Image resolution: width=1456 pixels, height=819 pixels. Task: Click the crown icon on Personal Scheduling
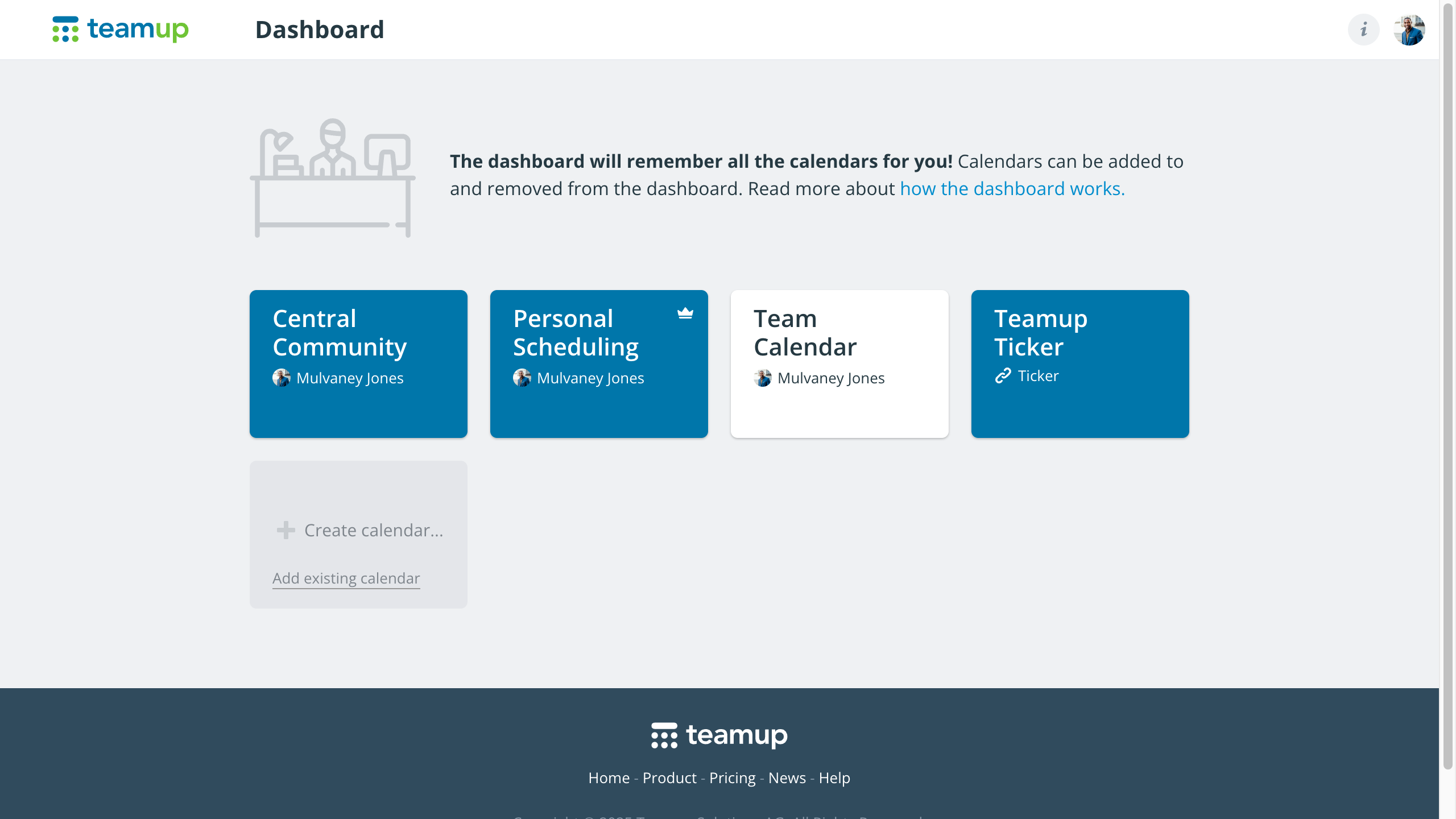click(685, 313)
